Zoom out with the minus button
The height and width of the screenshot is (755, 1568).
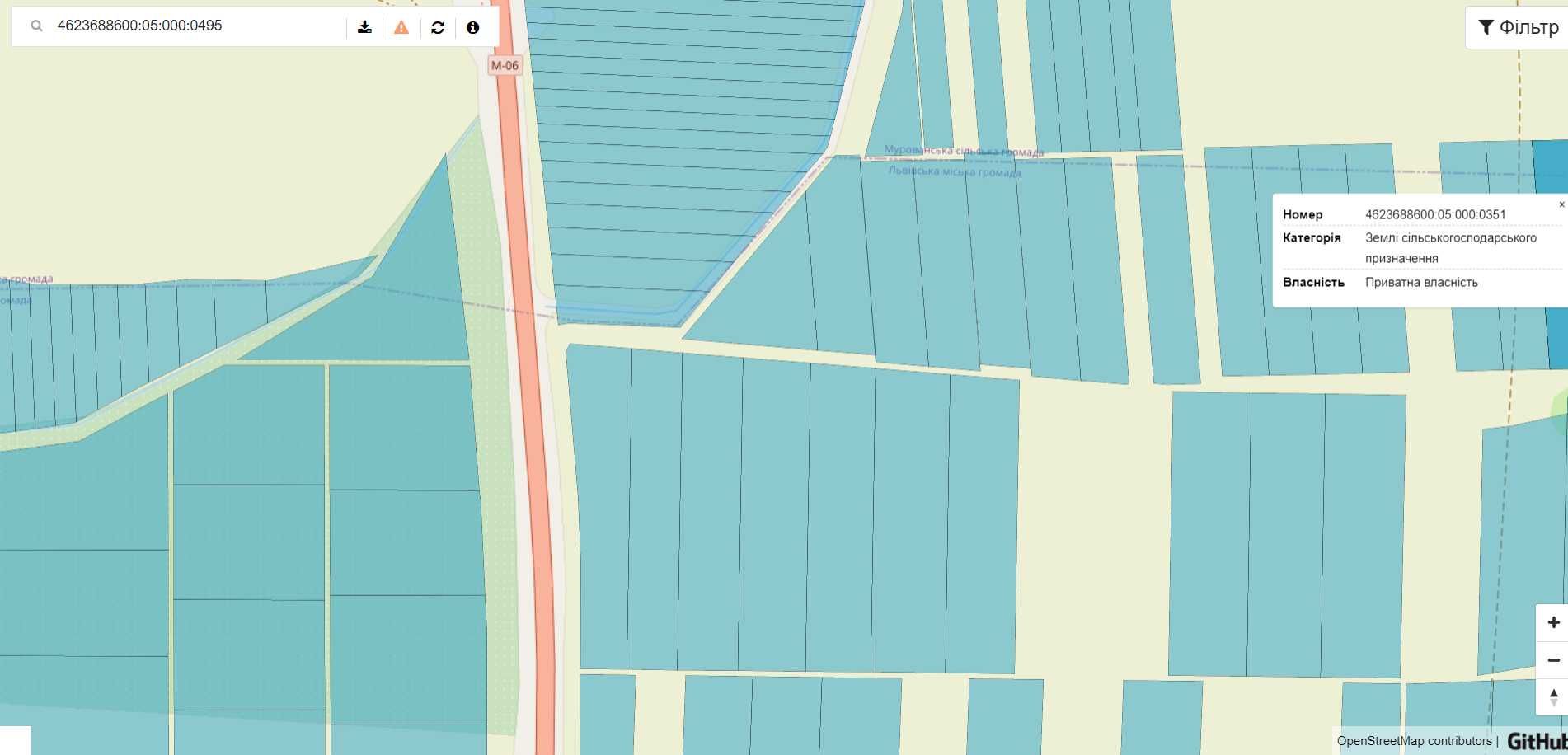point(1553,660)
